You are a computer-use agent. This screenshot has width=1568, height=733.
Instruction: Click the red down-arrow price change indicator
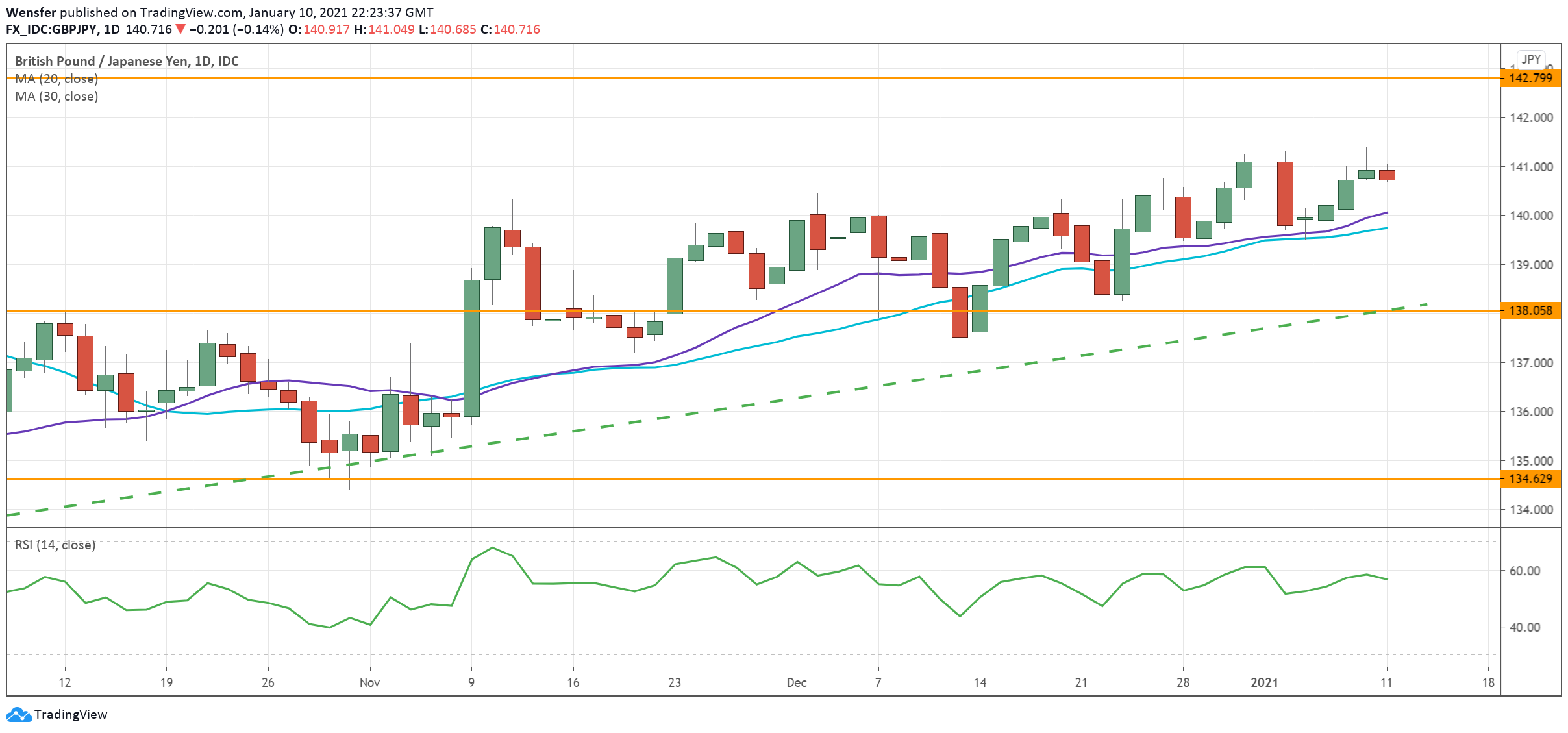pyautogui.click(x=180, y=29)
